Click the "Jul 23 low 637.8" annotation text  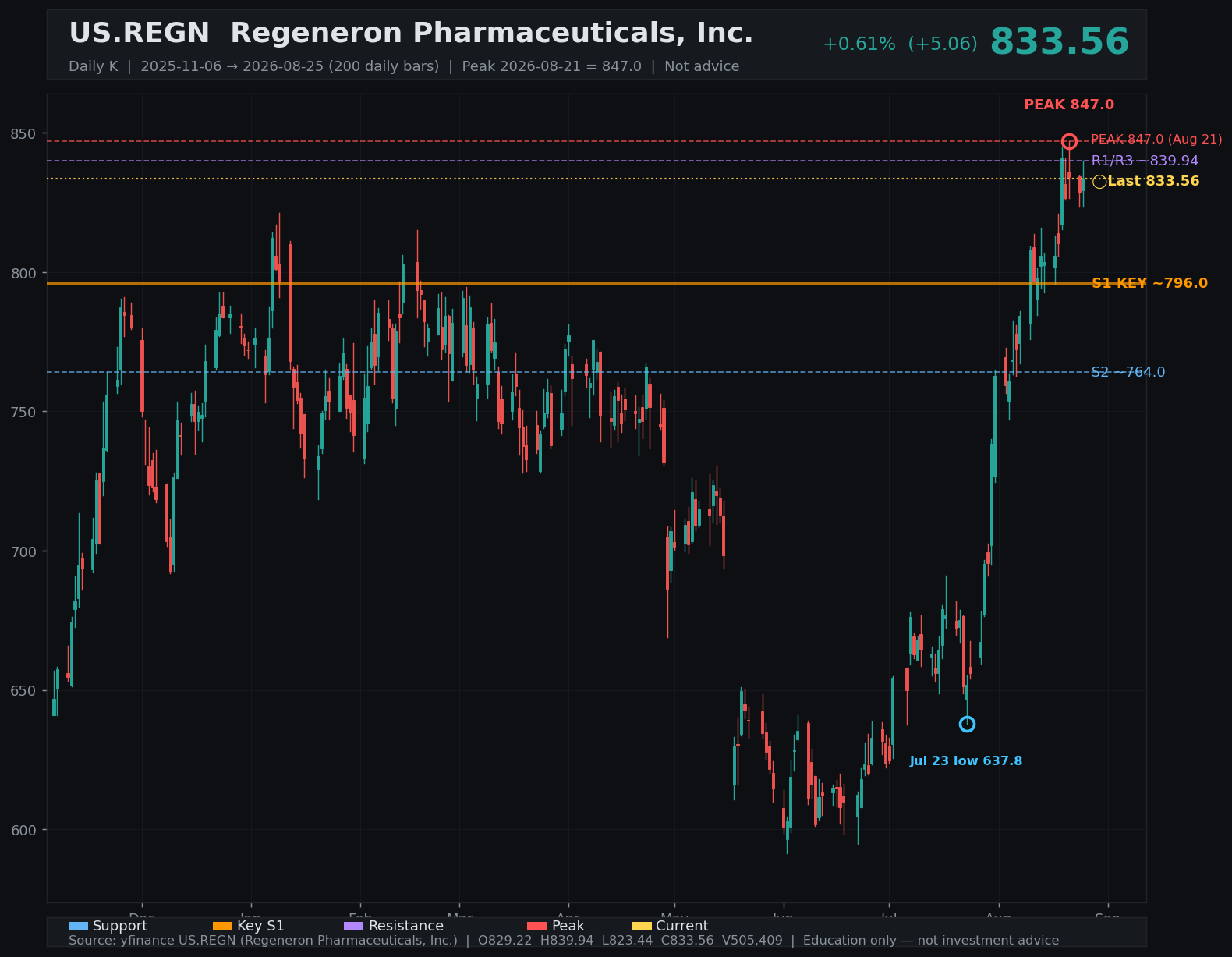tap(966, 761)
